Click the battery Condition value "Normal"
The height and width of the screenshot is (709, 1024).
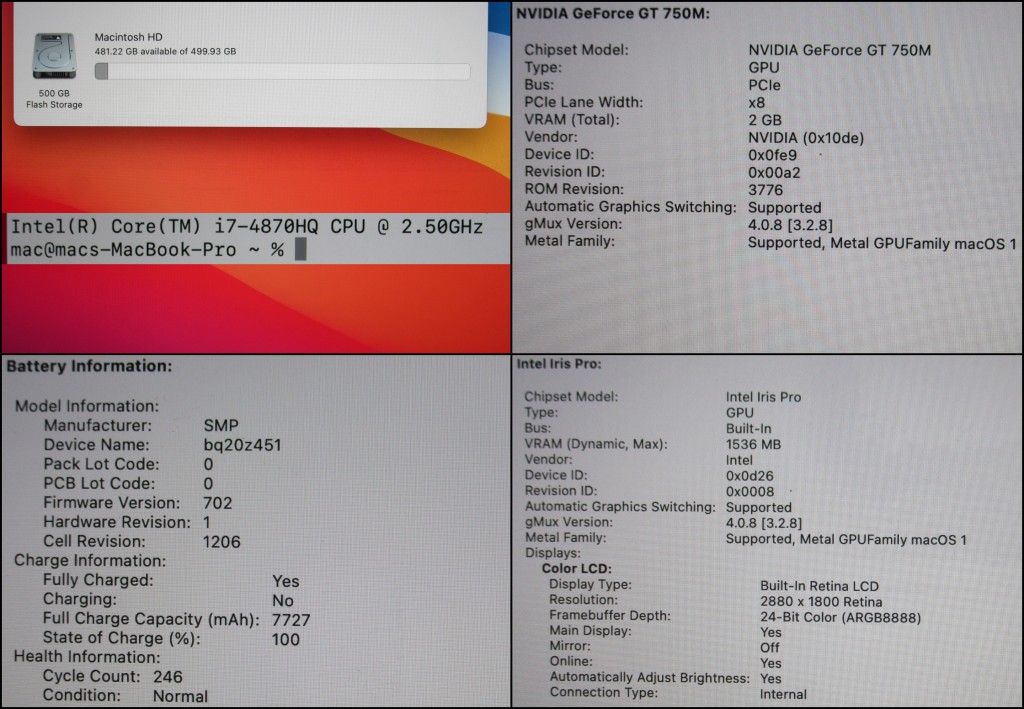point(180,697)
